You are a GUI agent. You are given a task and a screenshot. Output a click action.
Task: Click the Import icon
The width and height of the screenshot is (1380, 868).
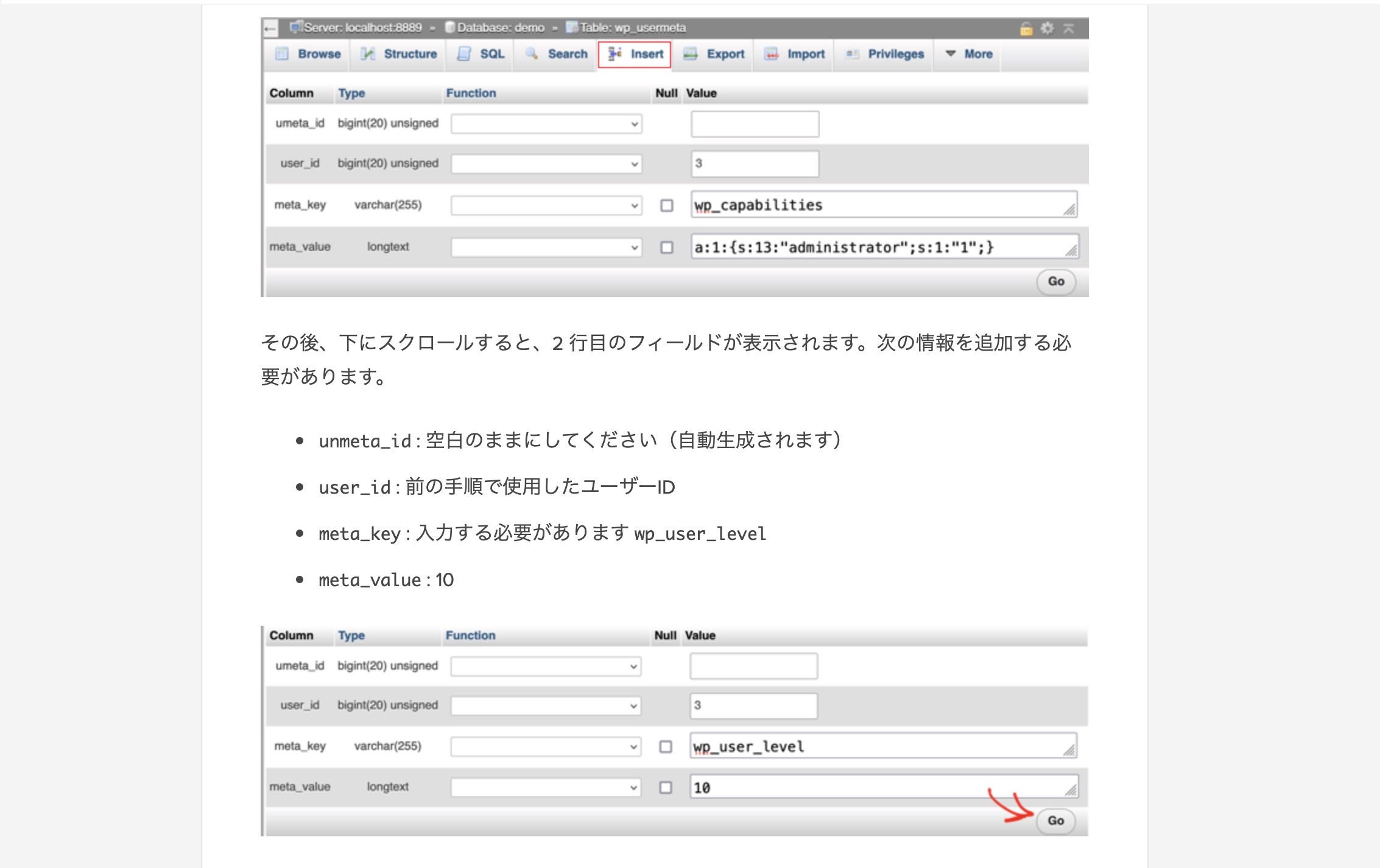[772, 54]
